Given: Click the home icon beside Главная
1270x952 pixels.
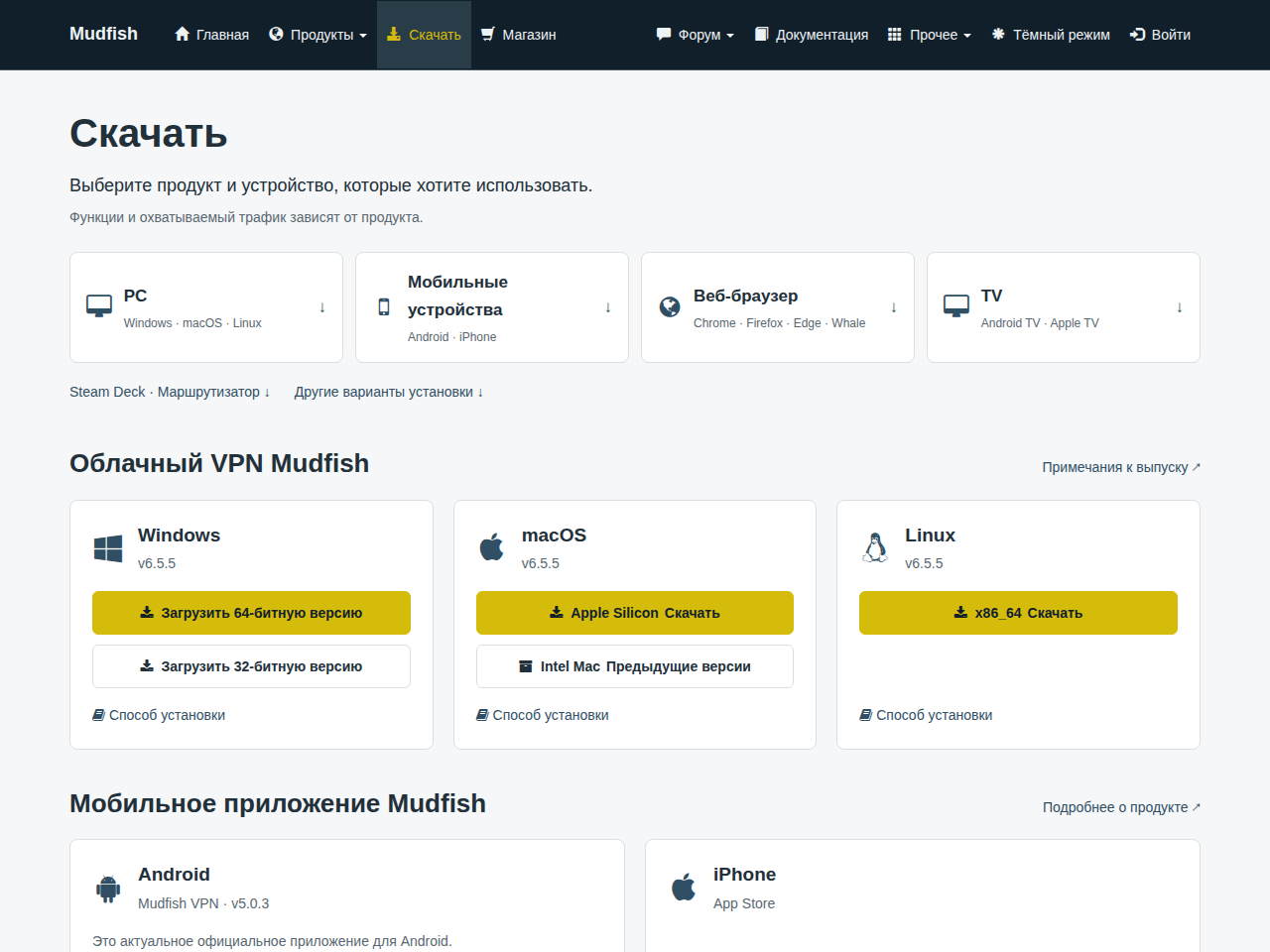Looking at the screenshot, I should coord(182,34).
